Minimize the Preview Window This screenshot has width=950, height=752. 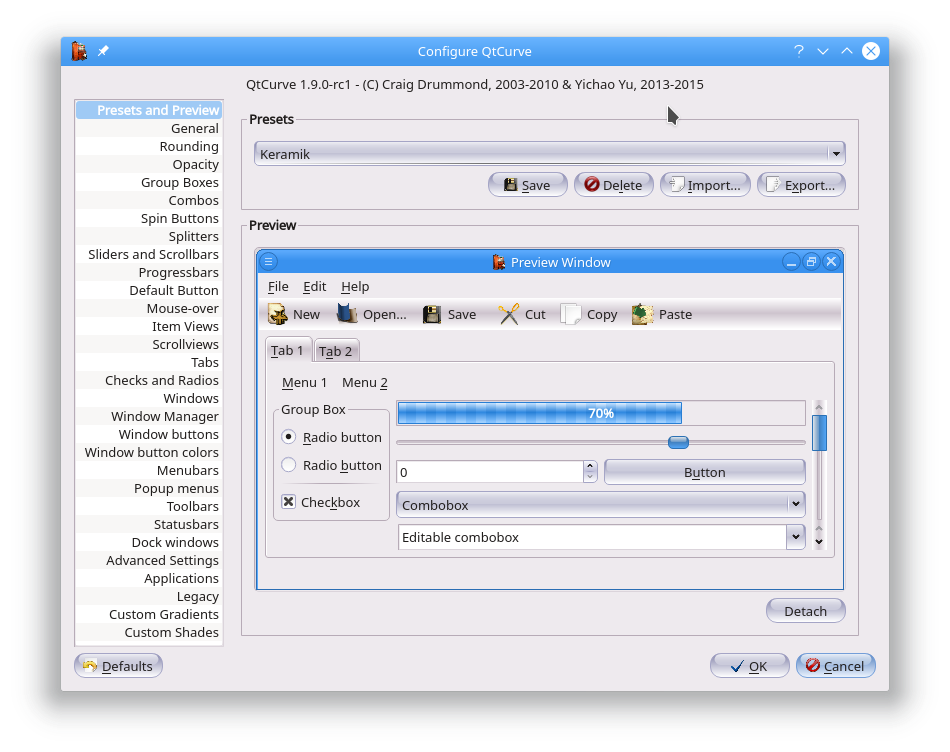[x=791, y=262]
